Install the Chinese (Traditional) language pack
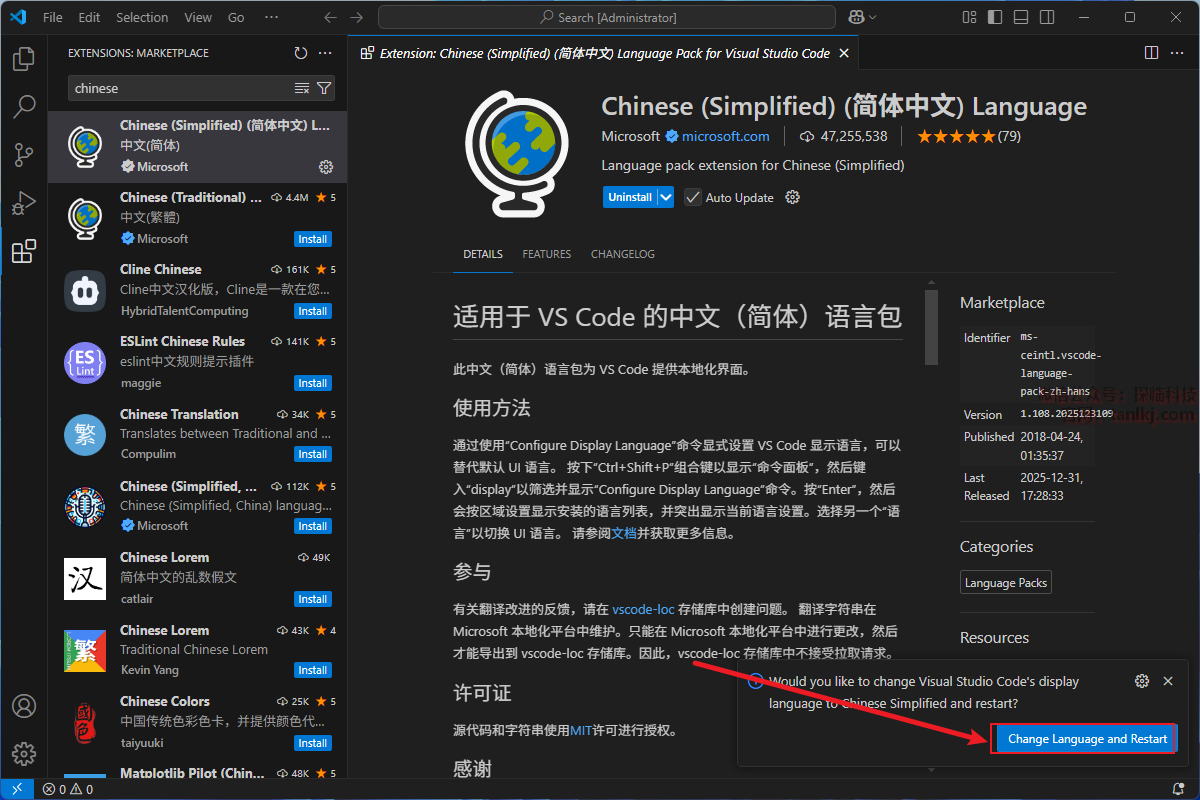This screenshot has height=800, width=1200. point(312,239)
